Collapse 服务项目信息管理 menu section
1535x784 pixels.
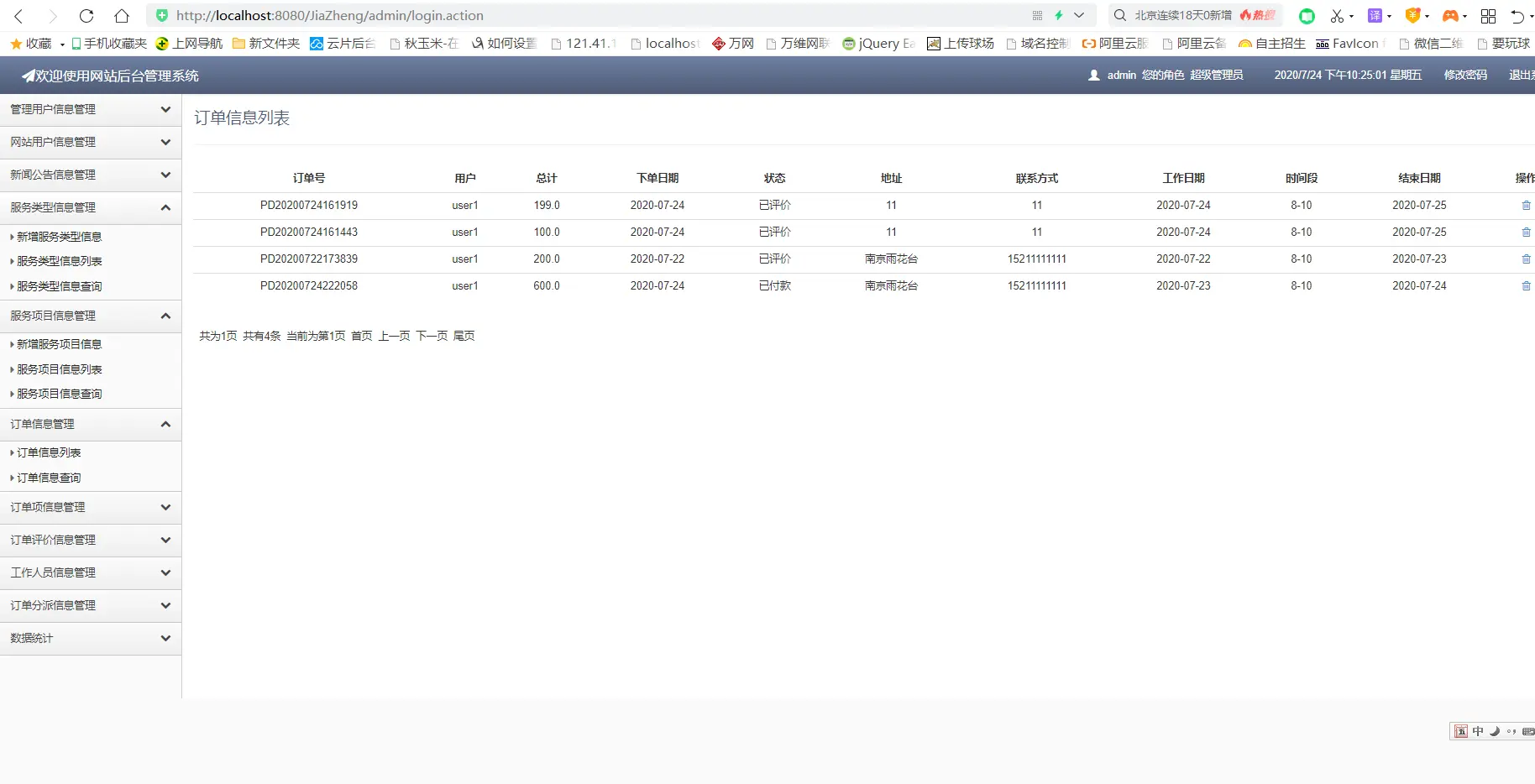91,316
